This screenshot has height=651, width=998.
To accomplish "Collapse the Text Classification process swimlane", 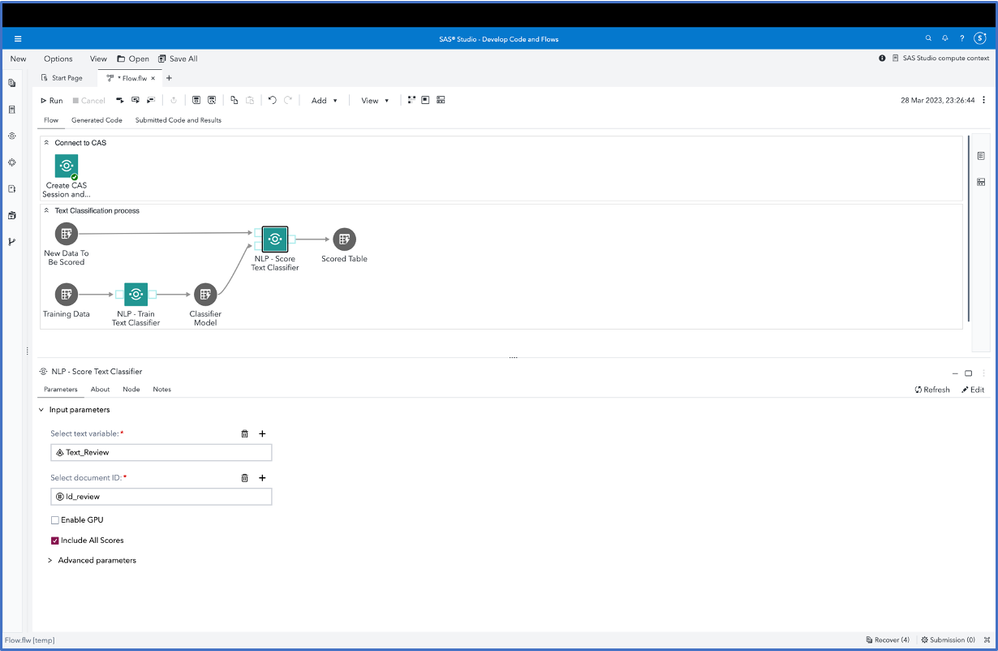I will [x=46, y=211].
